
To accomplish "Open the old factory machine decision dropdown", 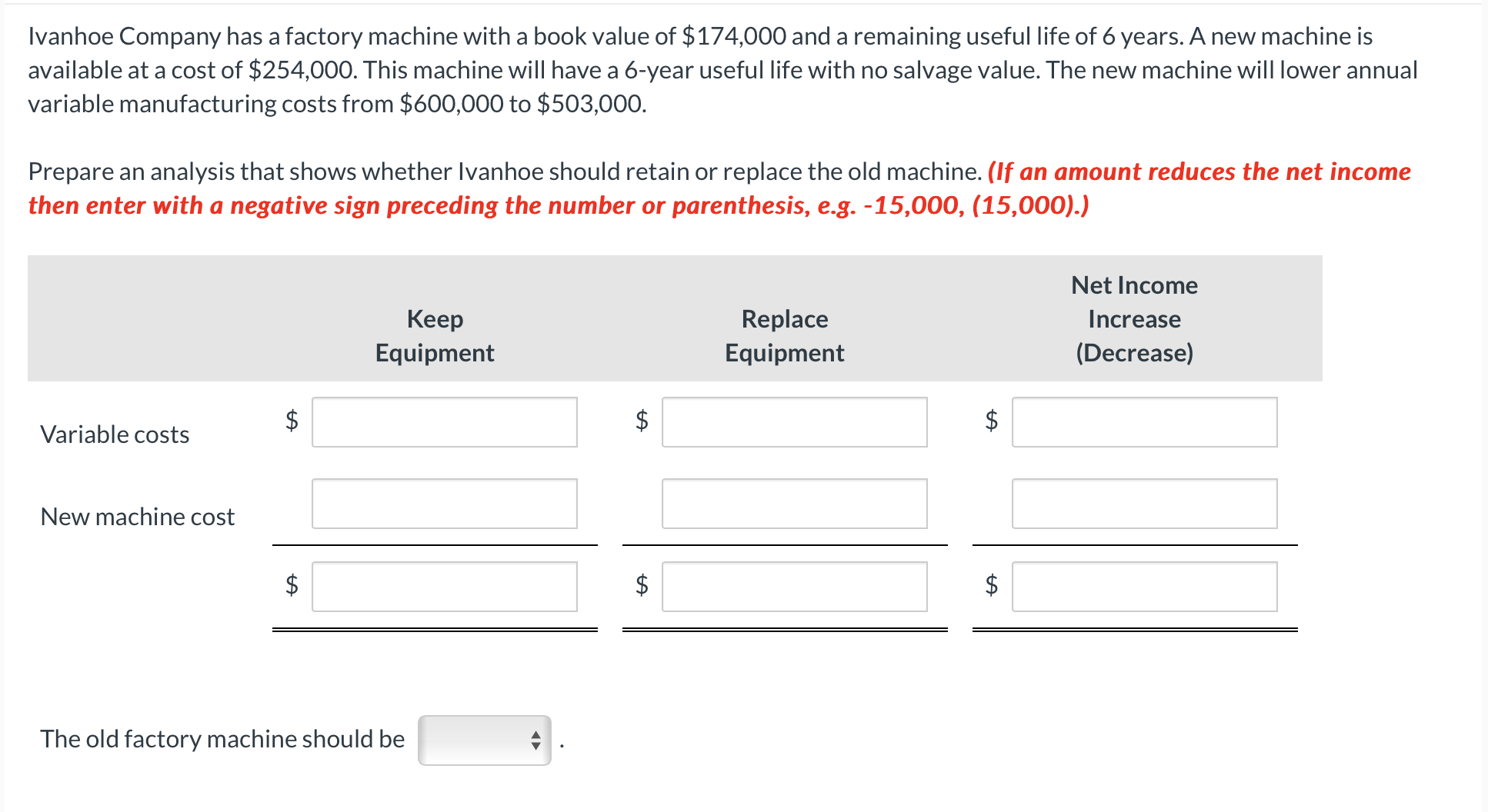I will pos(485,740).
